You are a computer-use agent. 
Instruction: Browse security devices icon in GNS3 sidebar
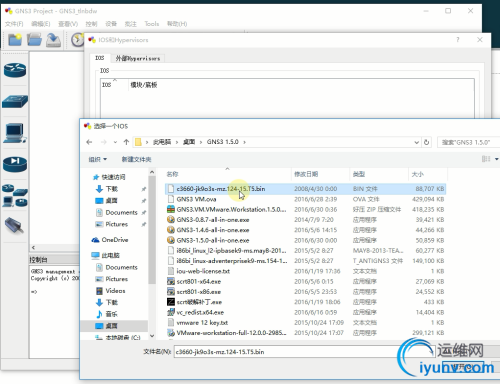tap(15, 164)
